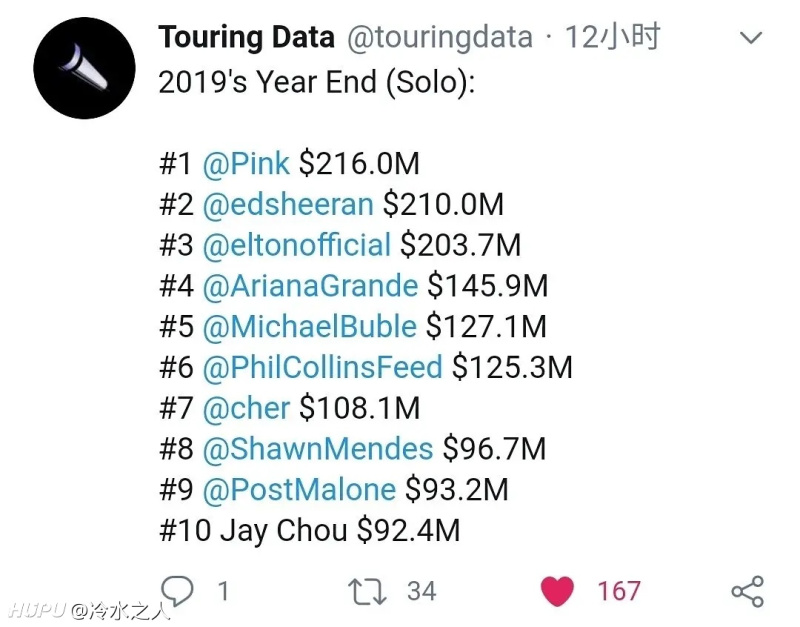This screenshot has height=627, width=800.
Task: Open Touring Data profile avatar
Action: tap(84, 68)
